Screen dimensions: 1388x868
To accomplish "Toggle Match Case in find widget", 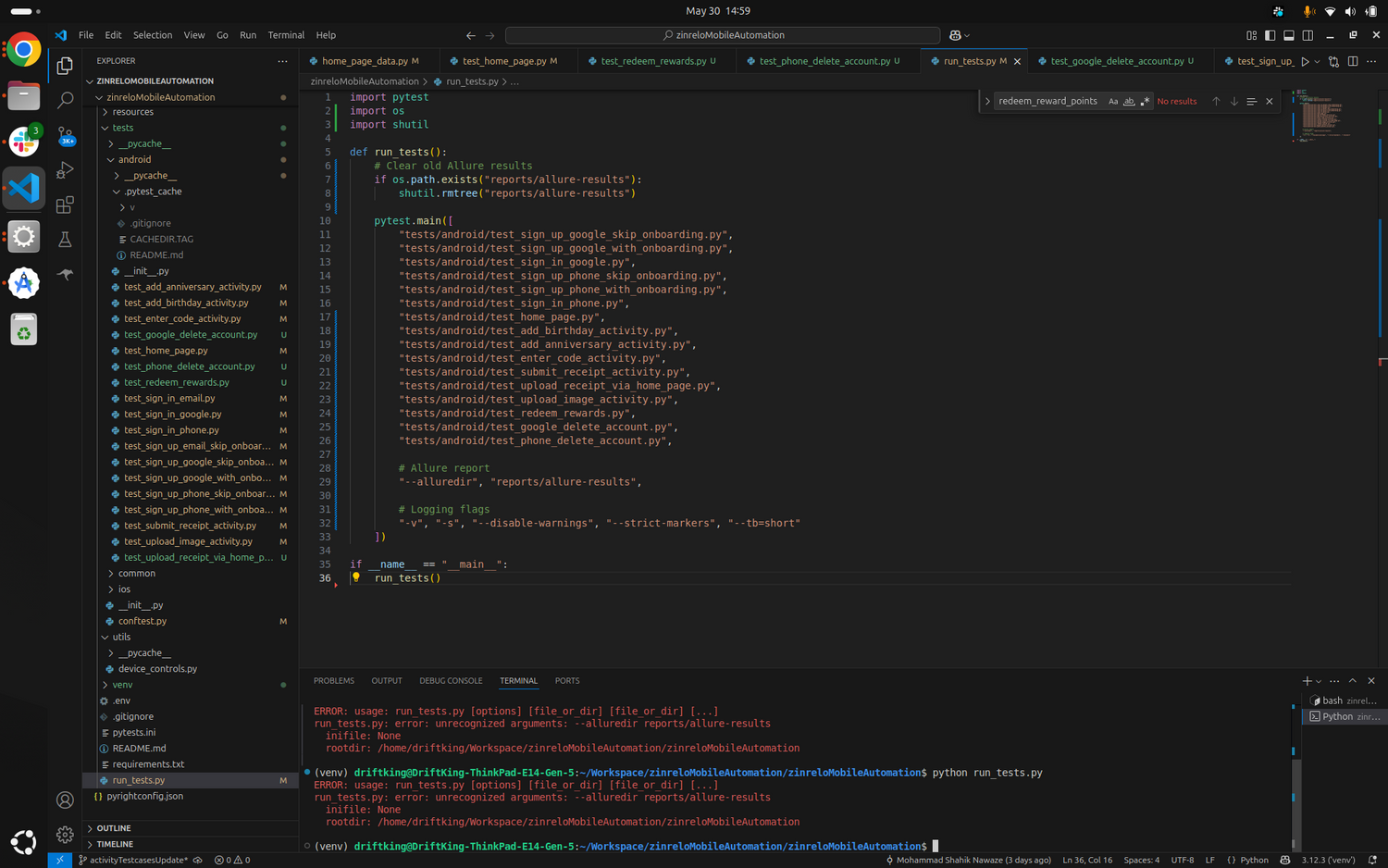I will coord(1113,102).
